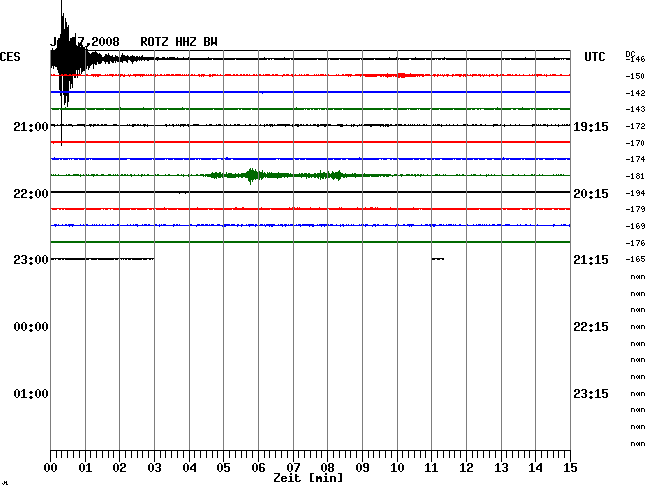The image size is (650, 494).
Task: Click the 09 minute axis label
Action: (362, 468)
